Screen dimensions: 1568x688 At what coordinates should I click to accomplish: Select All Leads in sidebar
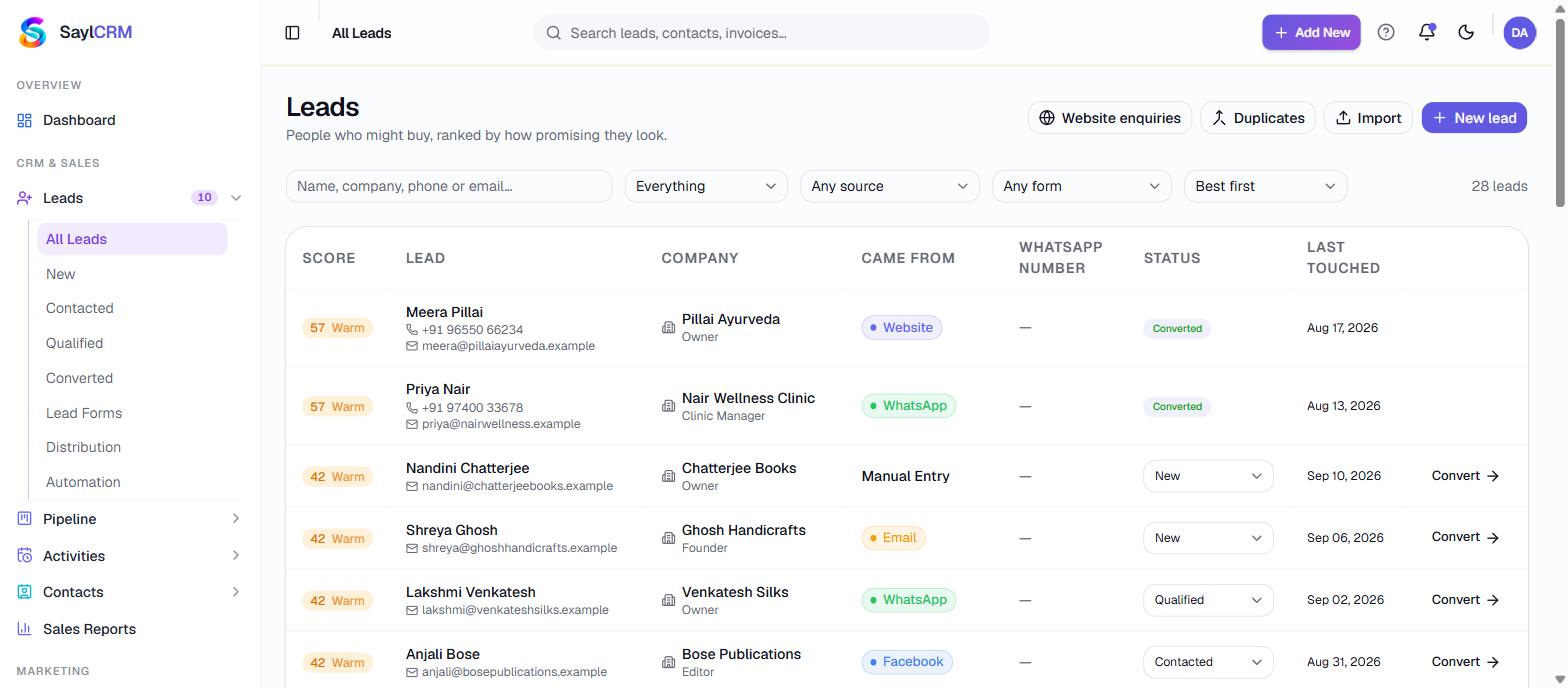coord(132,239)
